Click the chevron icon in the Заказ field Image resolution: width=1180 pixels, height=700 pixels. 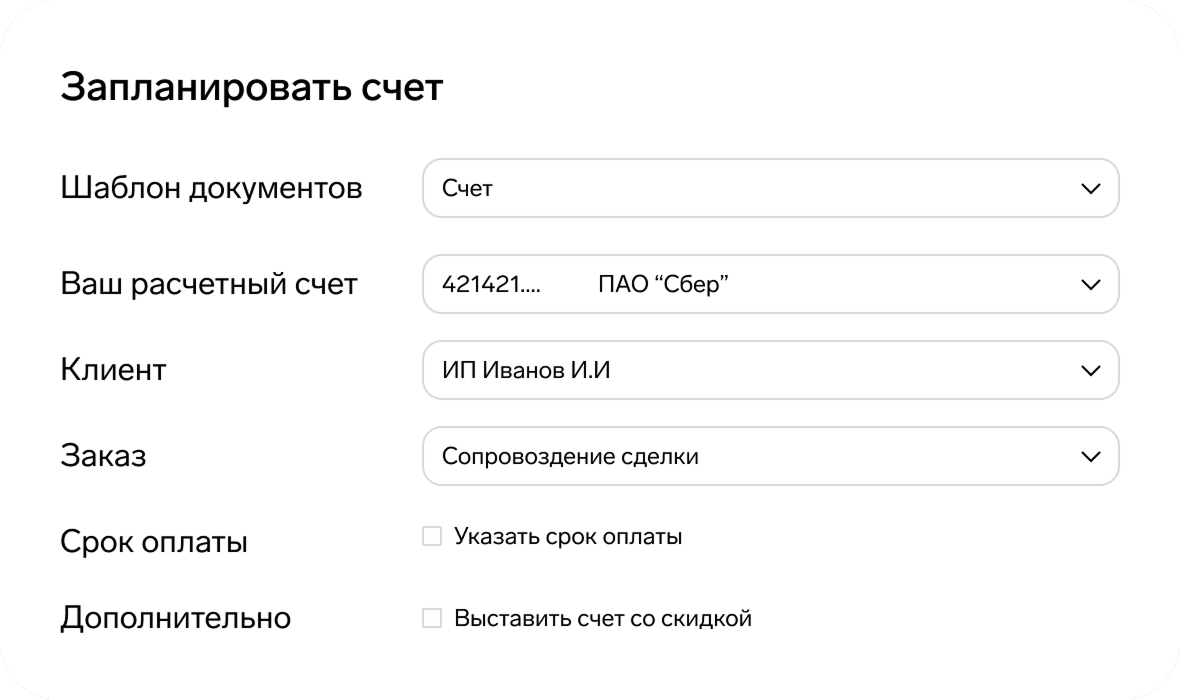tap(1090, 456)
